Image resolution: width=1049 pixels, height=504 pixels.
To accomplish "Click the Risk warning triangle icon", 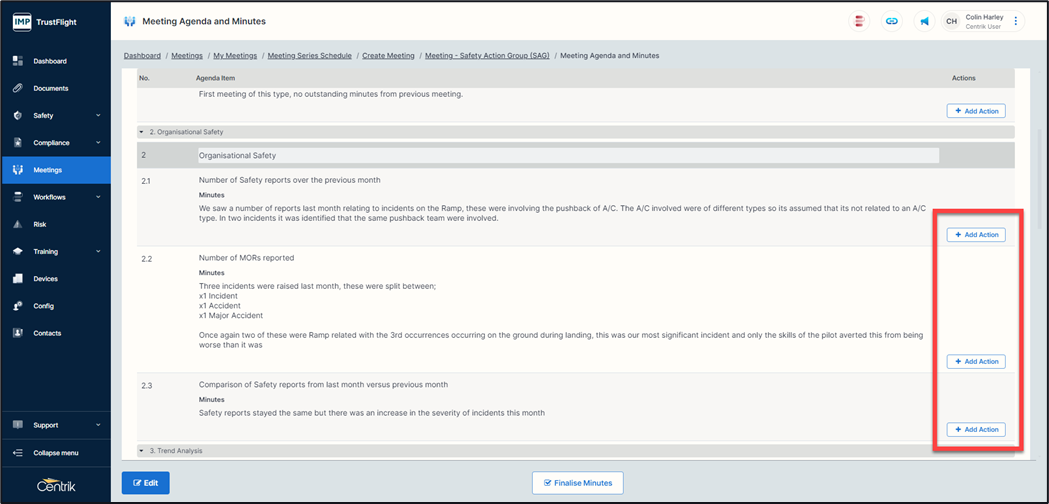I will 18,225.
